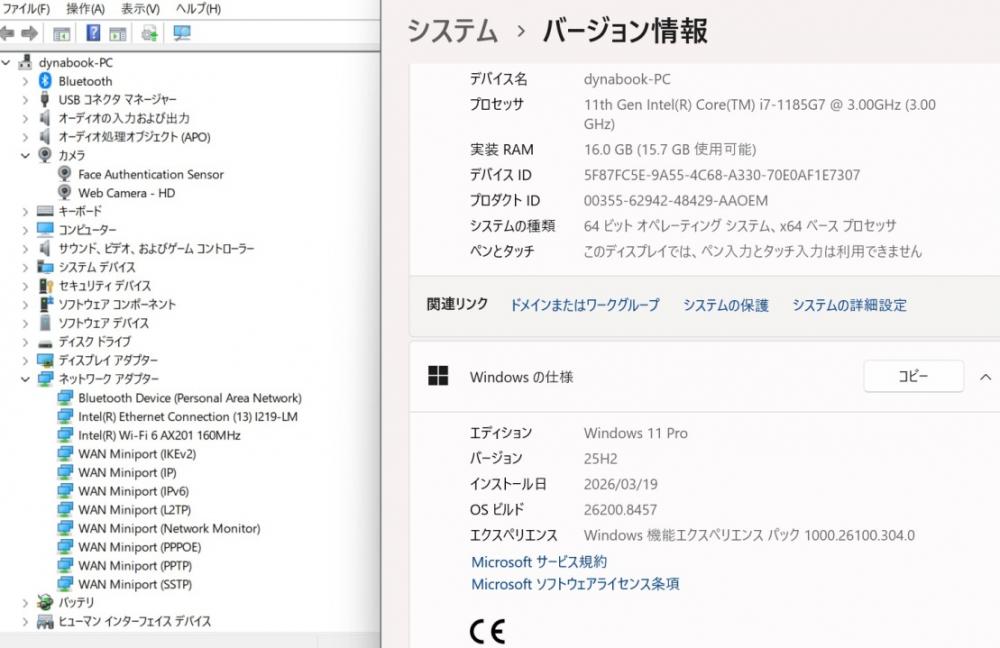The image size is (1000, 648).
Task: Select Web Camera - HD device
Action: 126,193
